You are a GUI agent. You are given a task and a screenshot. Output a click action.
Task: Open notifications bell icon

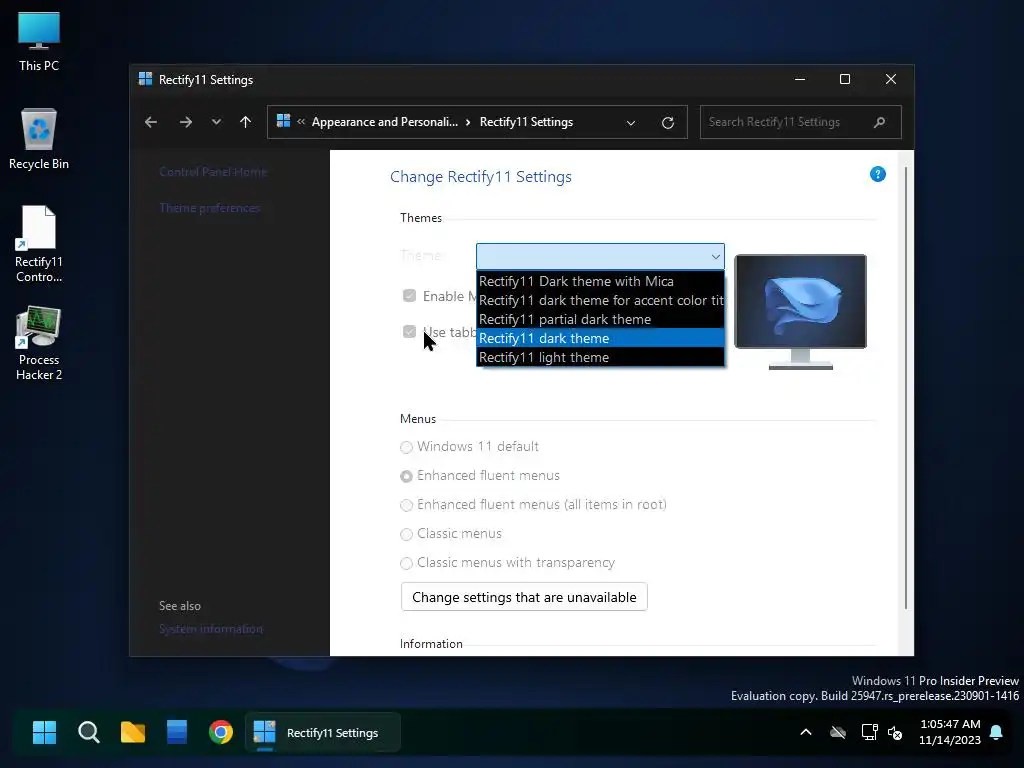[997, 732]
